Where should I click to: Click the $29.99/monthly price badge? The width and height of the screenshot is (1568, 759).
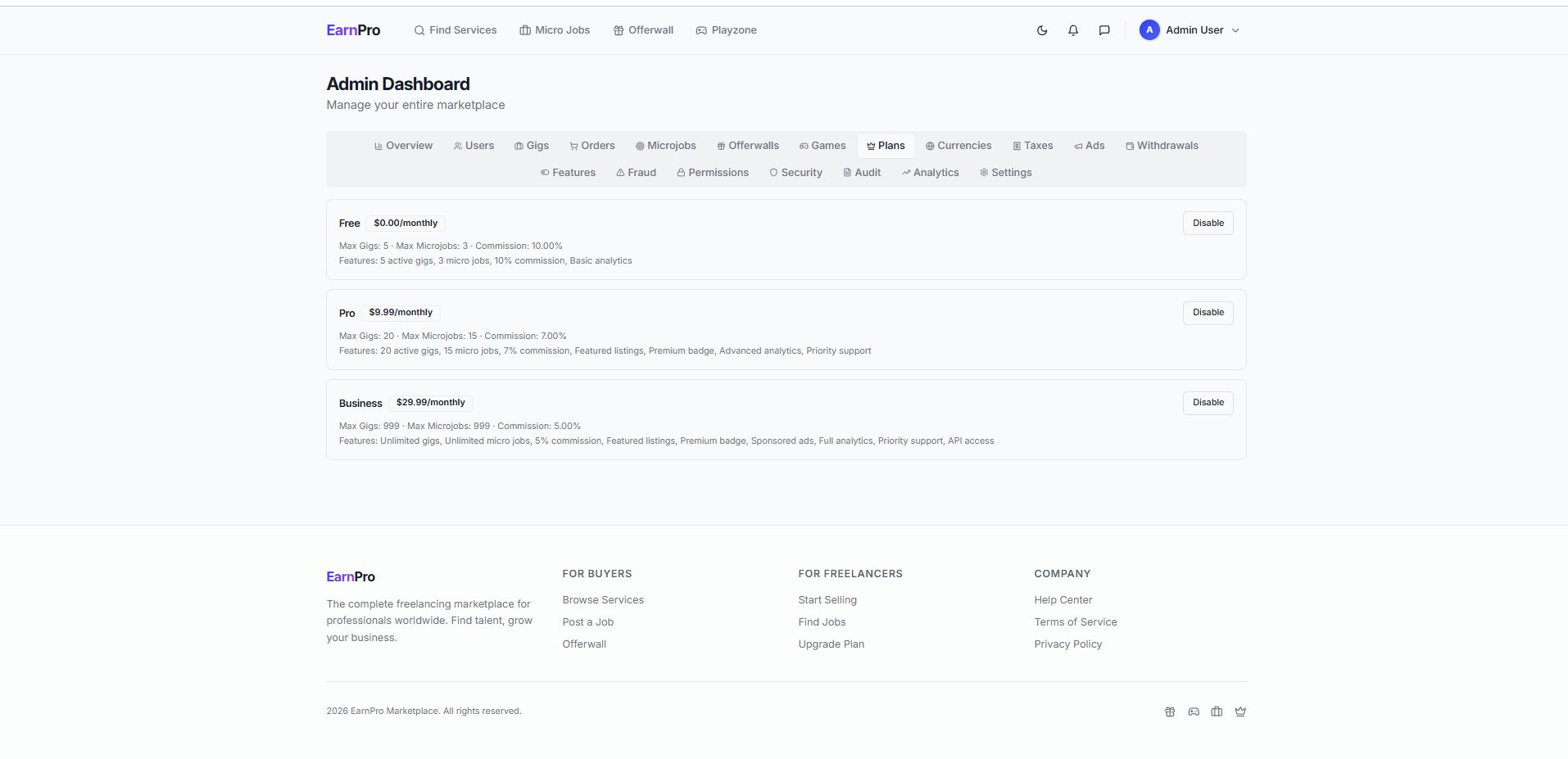click(x=431, y=403)
